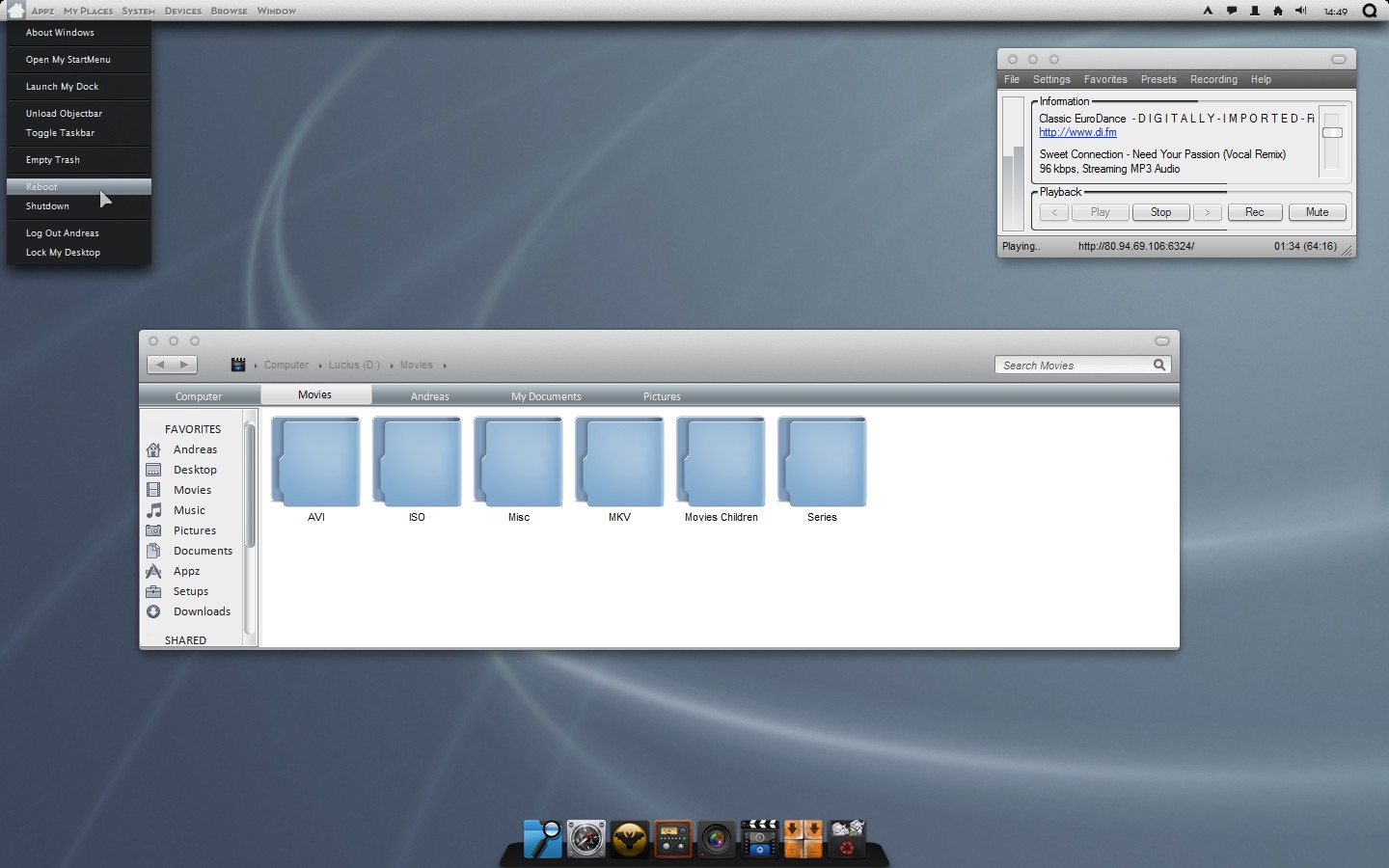Open the Devices top bar menu

[183, 11]
